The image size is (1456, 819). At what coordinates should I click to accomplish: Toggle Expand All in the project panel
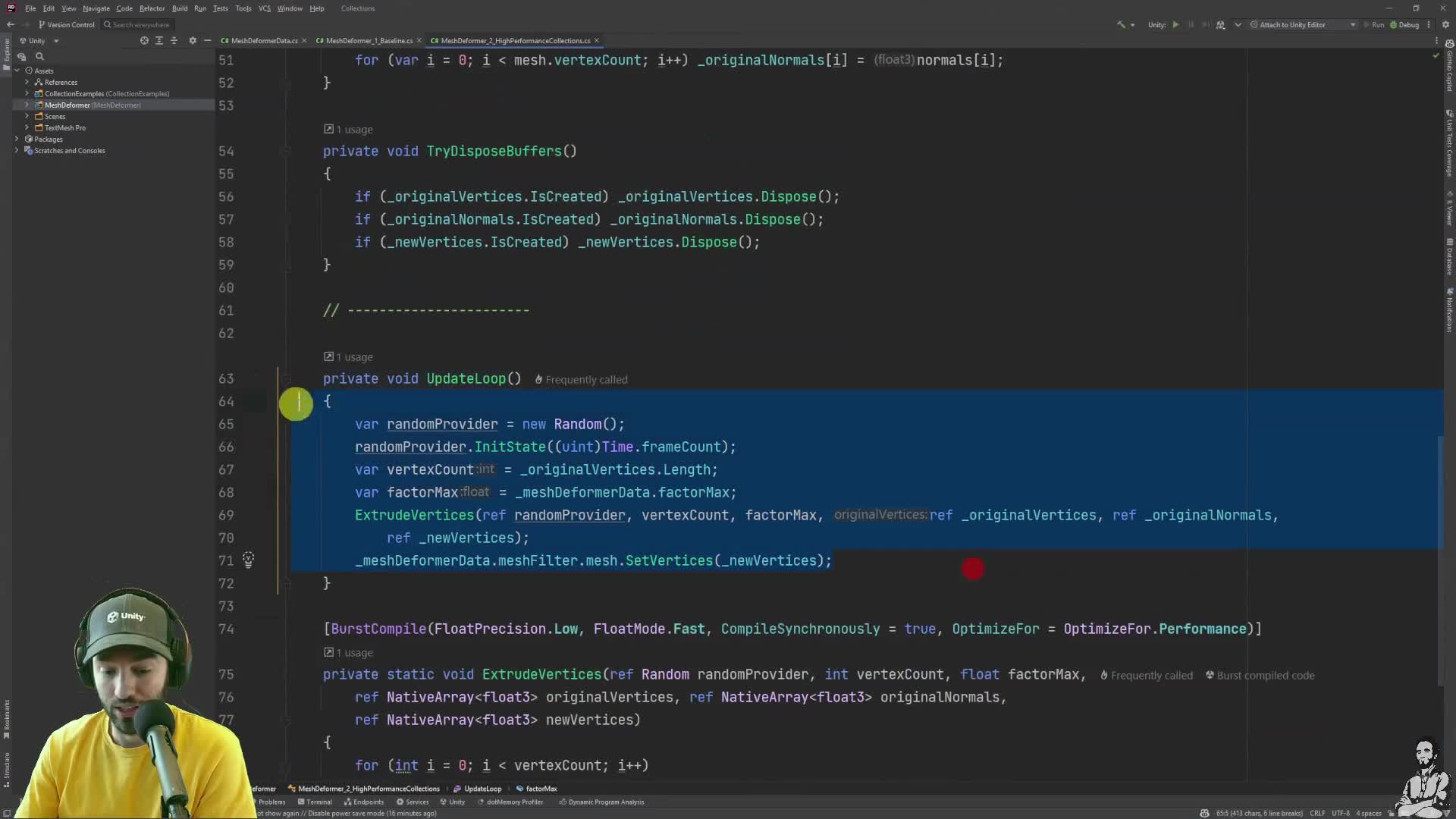[174, 41]
